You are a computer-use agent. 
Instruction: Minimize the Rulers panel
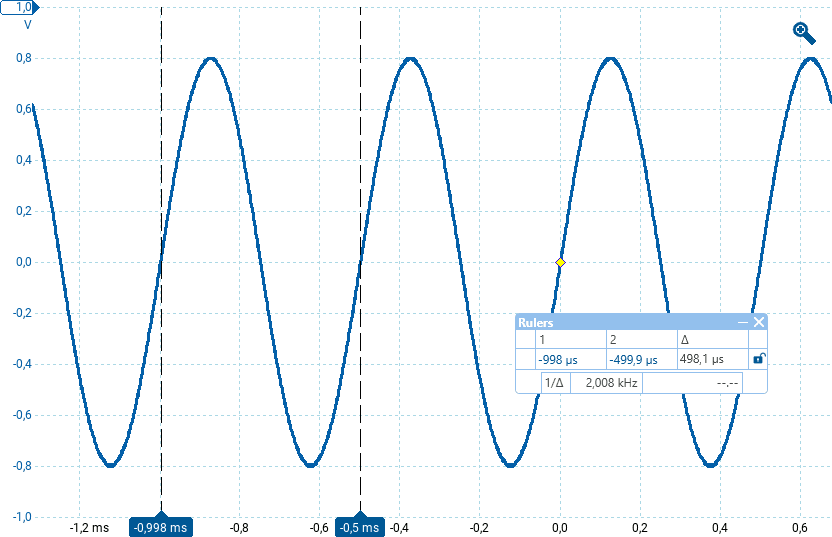[x=743, y=322]
